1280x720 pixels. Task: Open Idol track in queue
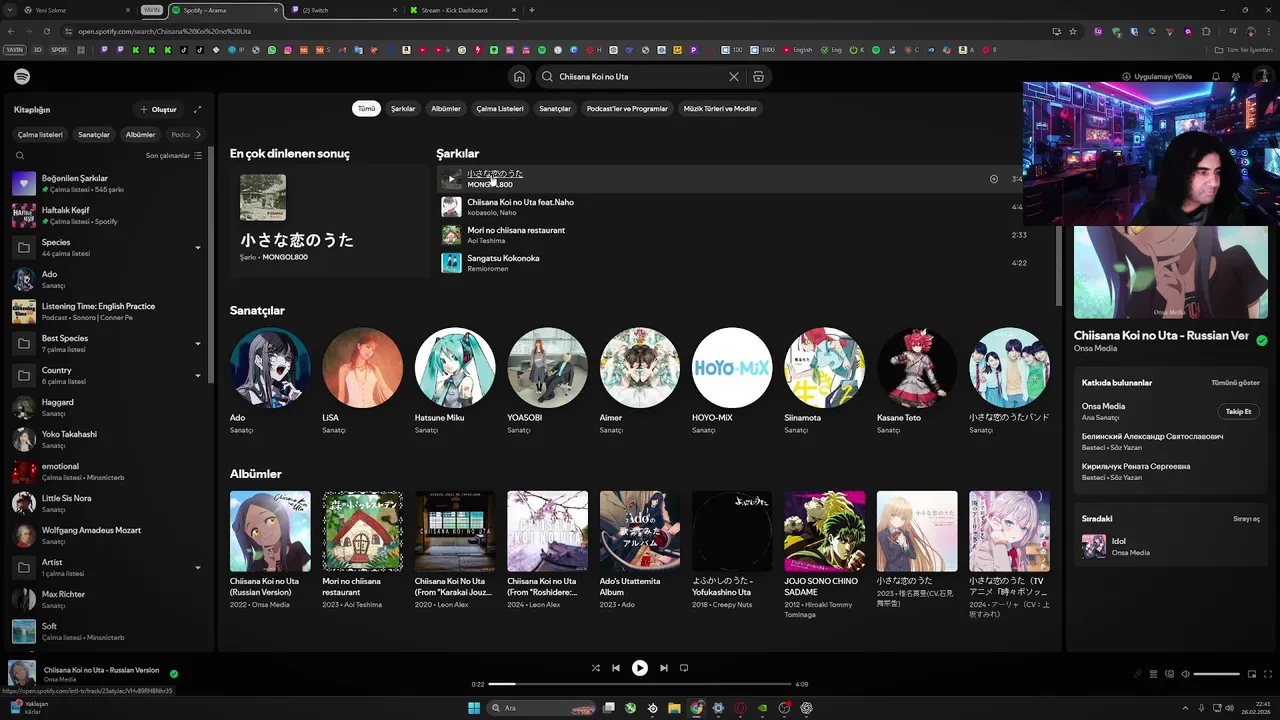[x=1170, y=547]
